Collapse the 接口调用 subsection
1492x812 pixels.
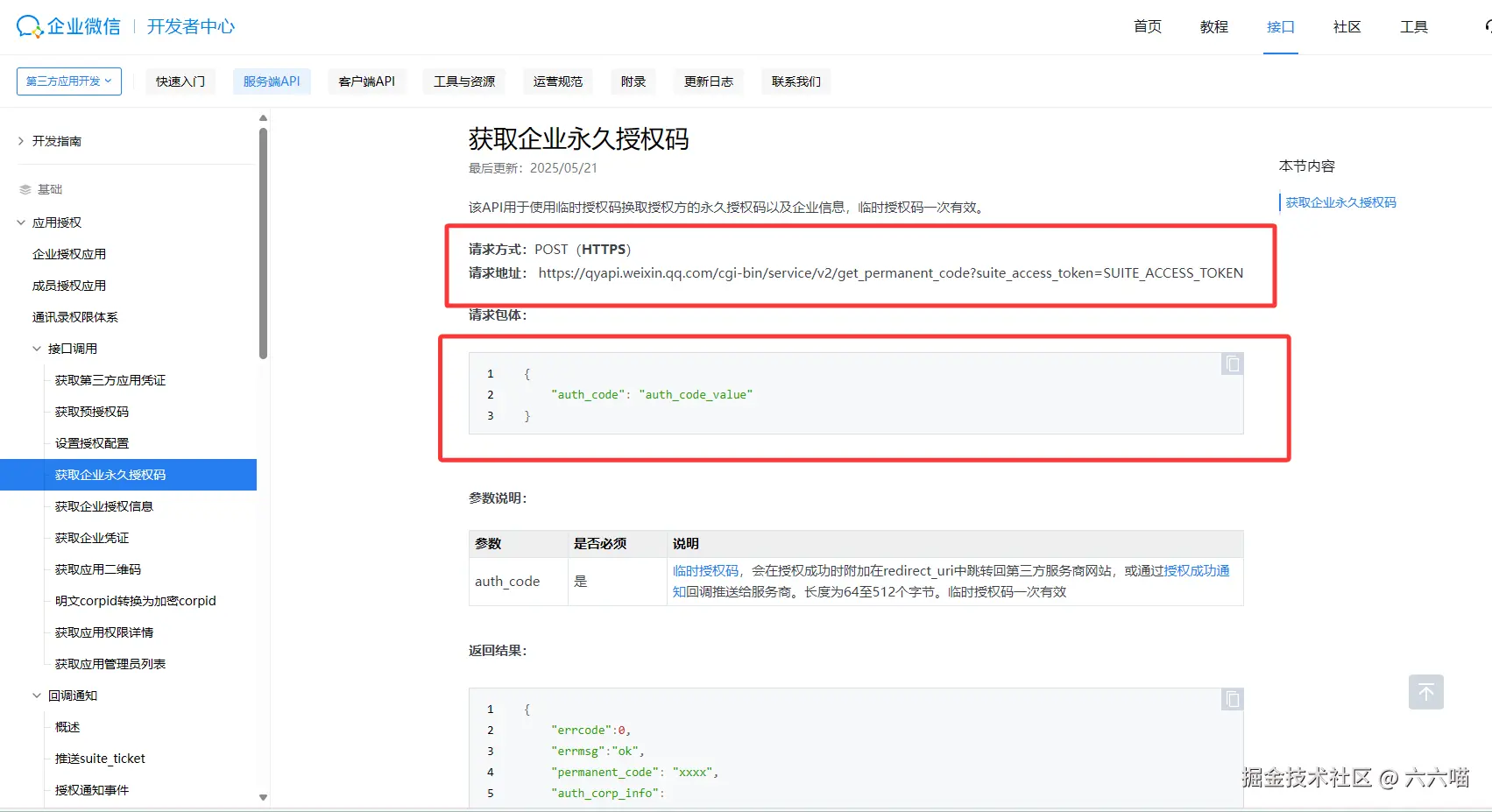(x=37, y=349)
